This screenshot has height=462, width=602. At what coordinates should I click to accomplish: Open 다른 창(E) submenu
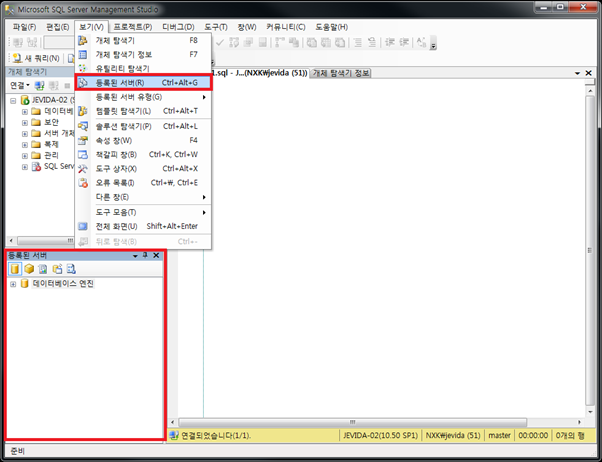pos(143,197)
